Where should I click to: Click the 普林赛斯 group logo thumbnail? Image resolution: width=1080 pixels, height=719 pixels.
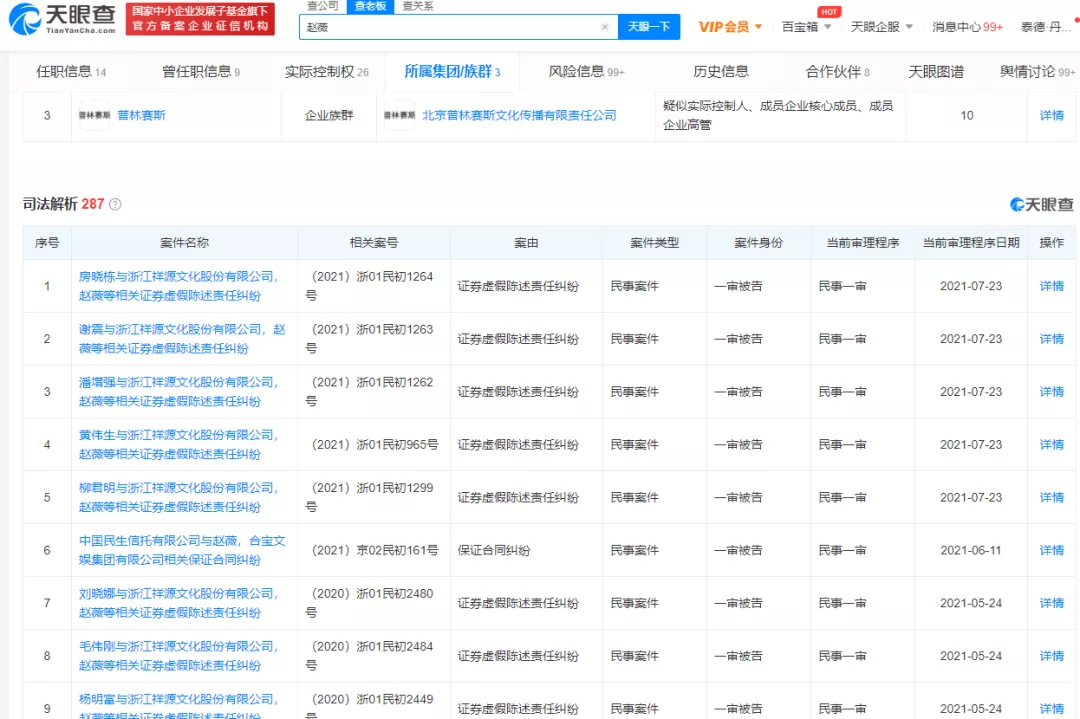[x=94, y=115]
